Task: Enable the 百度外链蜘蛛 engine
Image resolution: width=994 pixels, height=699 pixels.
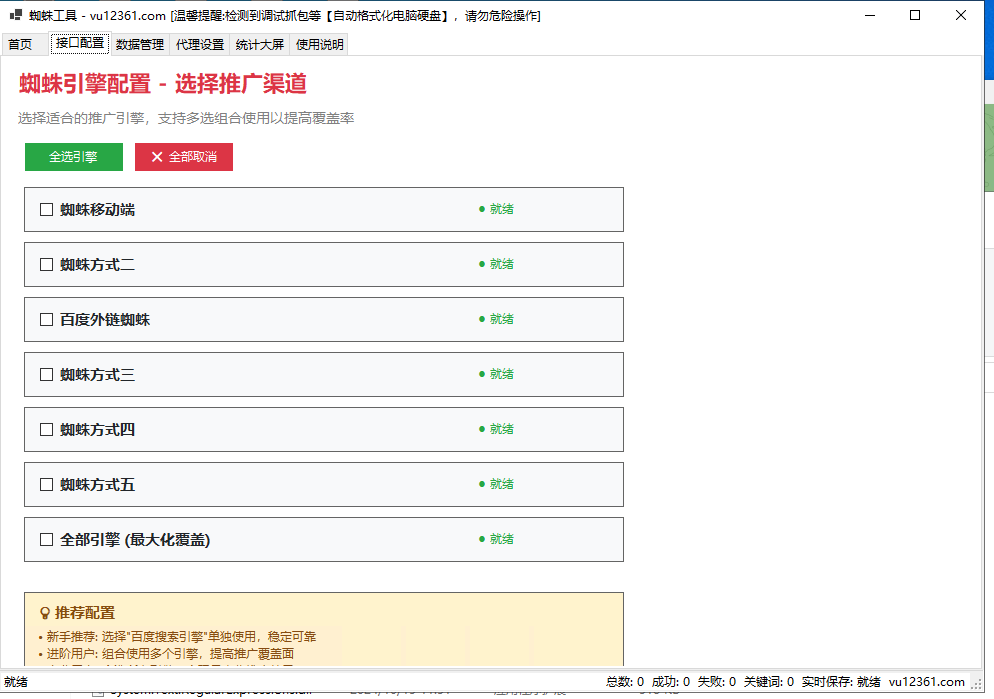Action: (x=45, y=319)
